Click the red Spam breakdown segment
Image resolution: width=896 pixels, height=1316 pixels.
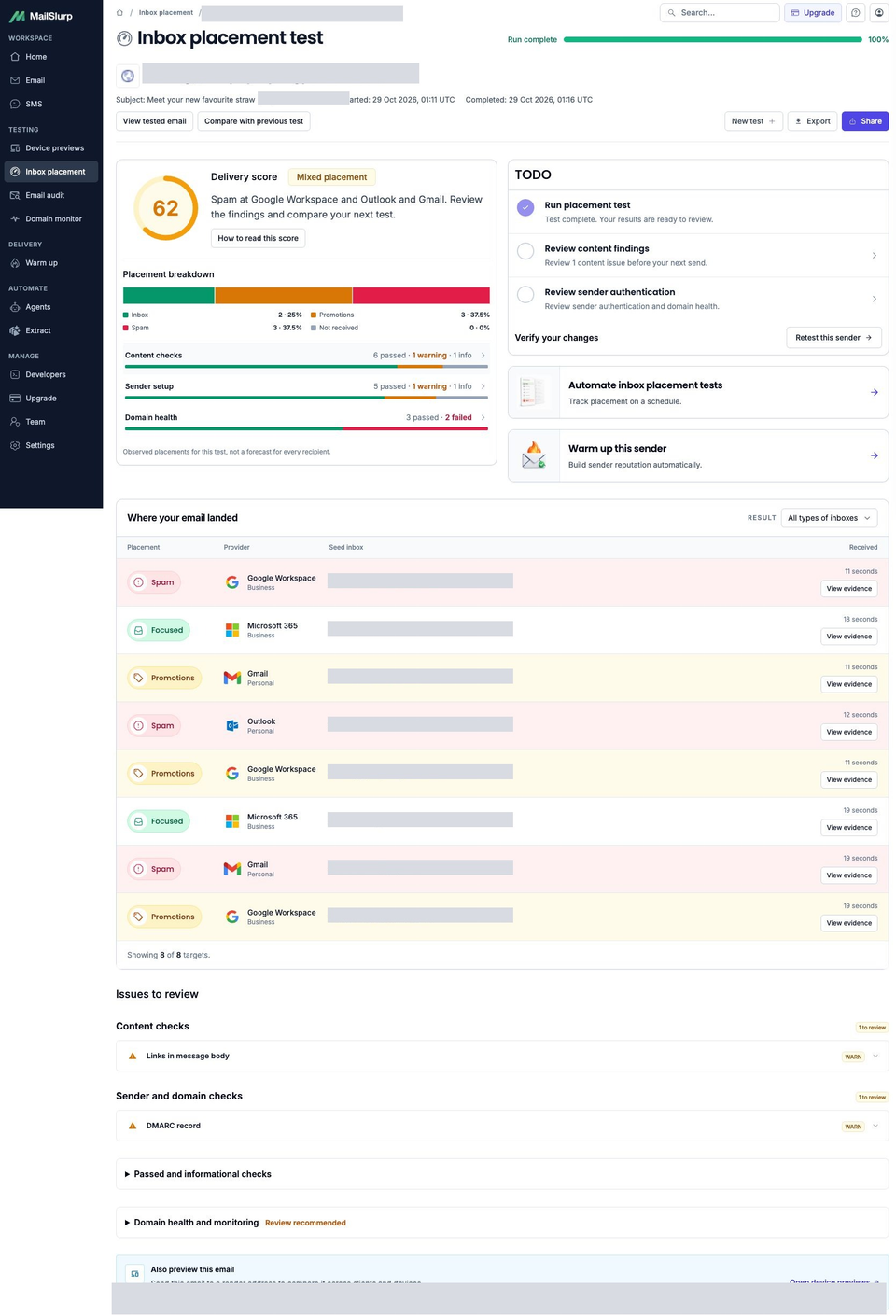(x=421, y=296)
